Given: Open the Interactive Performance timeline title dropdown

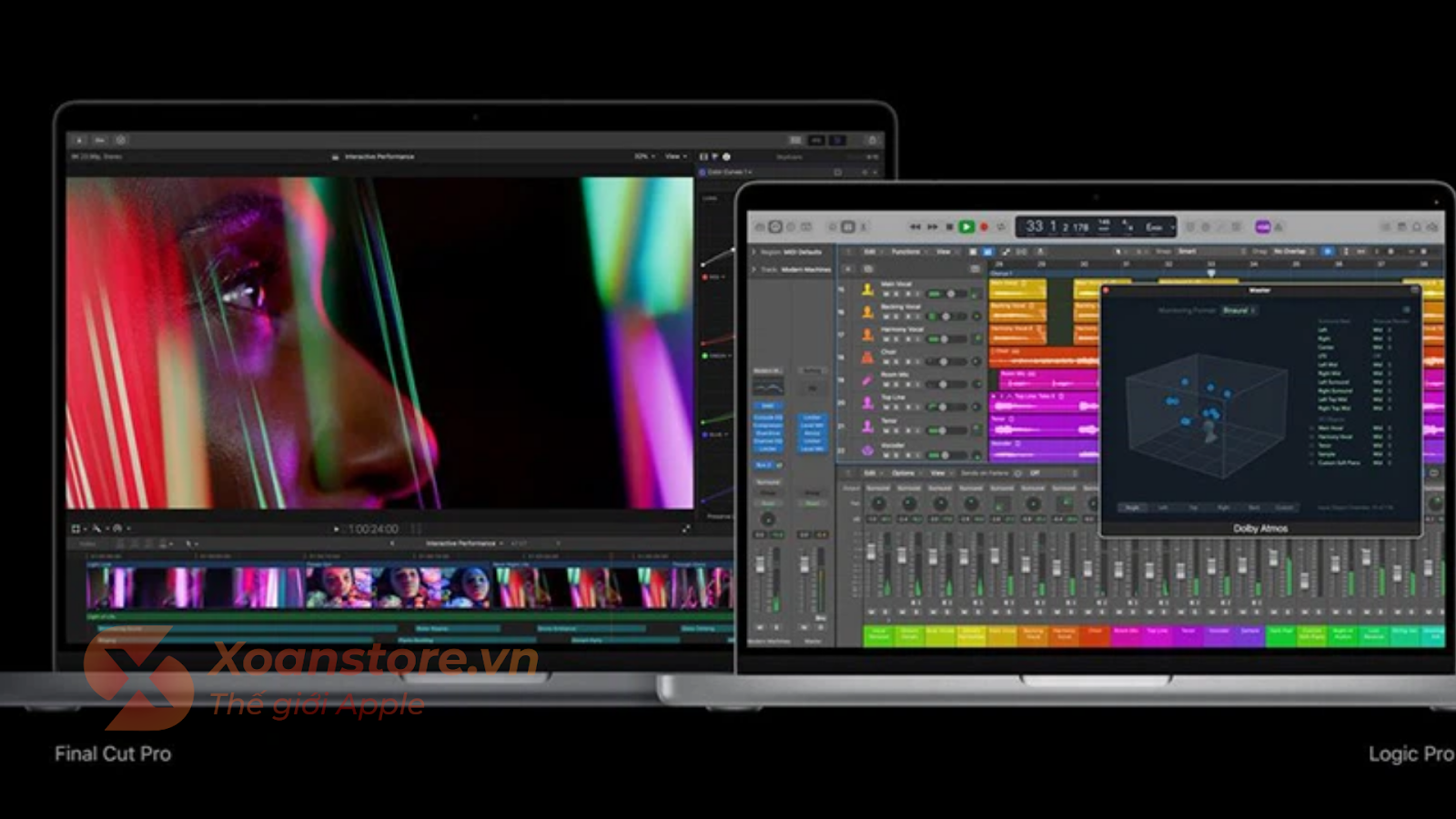Looking at the screenshot, I should click(x=464, y=543).
